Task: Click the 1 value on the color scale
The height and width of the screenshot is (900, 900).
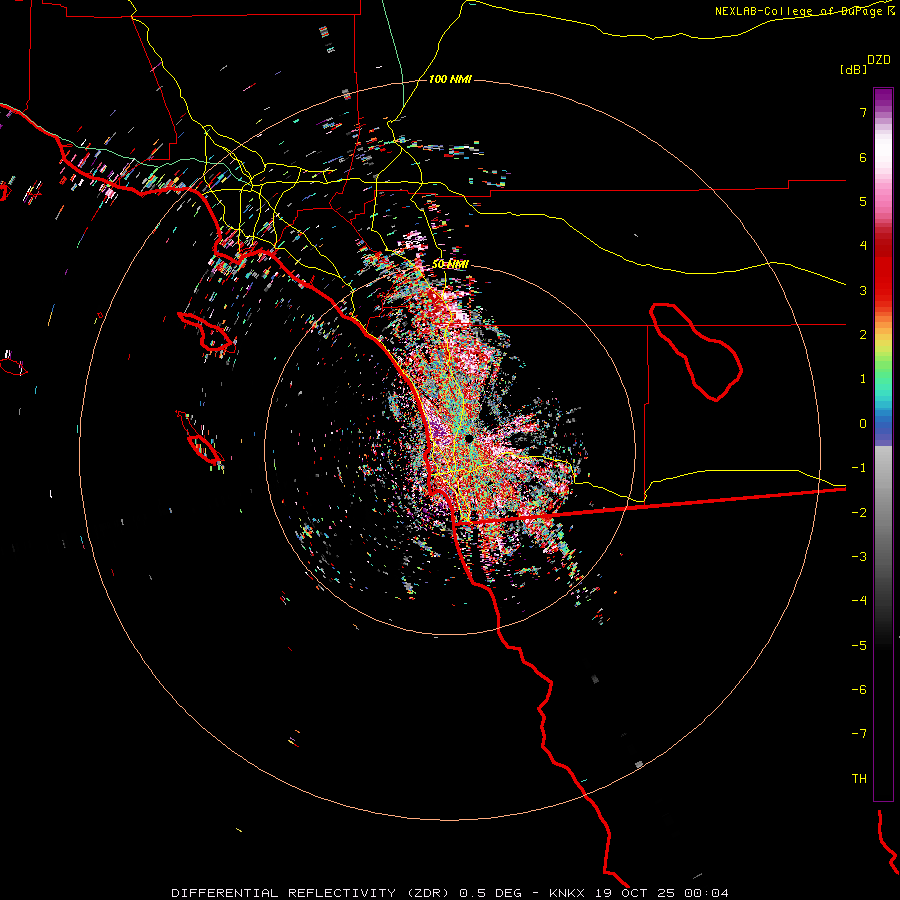Action: coord(863,379)
